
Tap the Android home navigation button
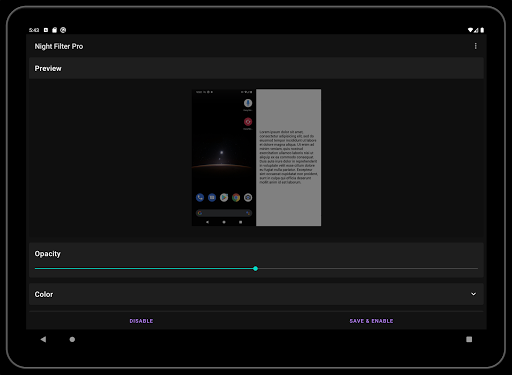[x=72, y=339]
